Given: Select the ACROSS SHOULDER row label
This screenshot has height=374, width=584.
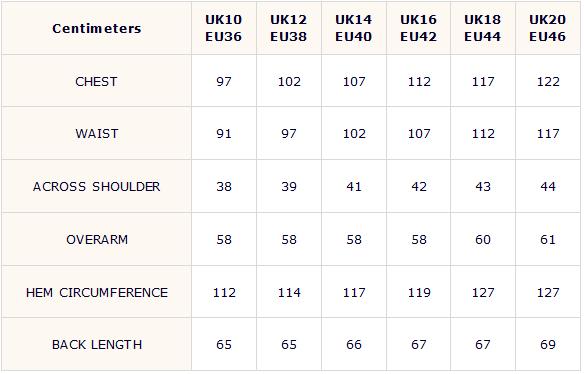Looking at the screenshot, I should pos(96,186).
